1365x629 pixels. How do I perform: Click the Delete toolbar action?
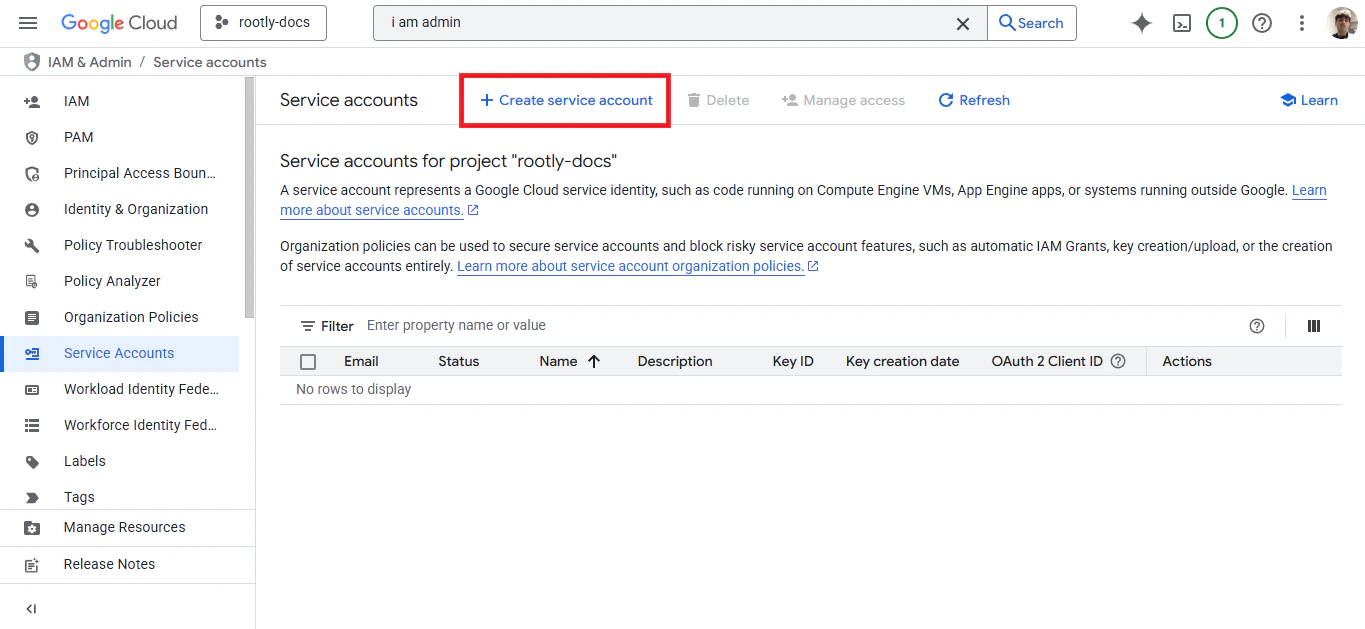(718, 100)
